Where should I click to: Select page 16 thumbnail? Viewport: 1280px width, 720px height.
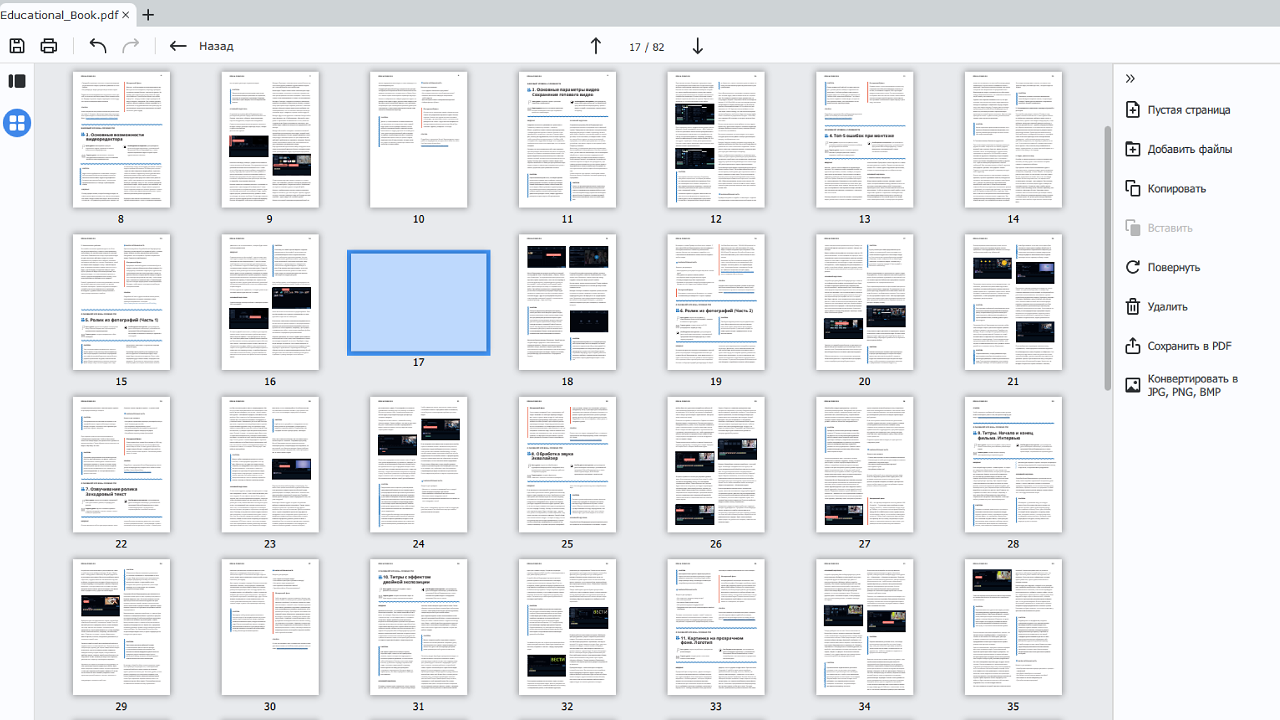[x=270, y=302]
